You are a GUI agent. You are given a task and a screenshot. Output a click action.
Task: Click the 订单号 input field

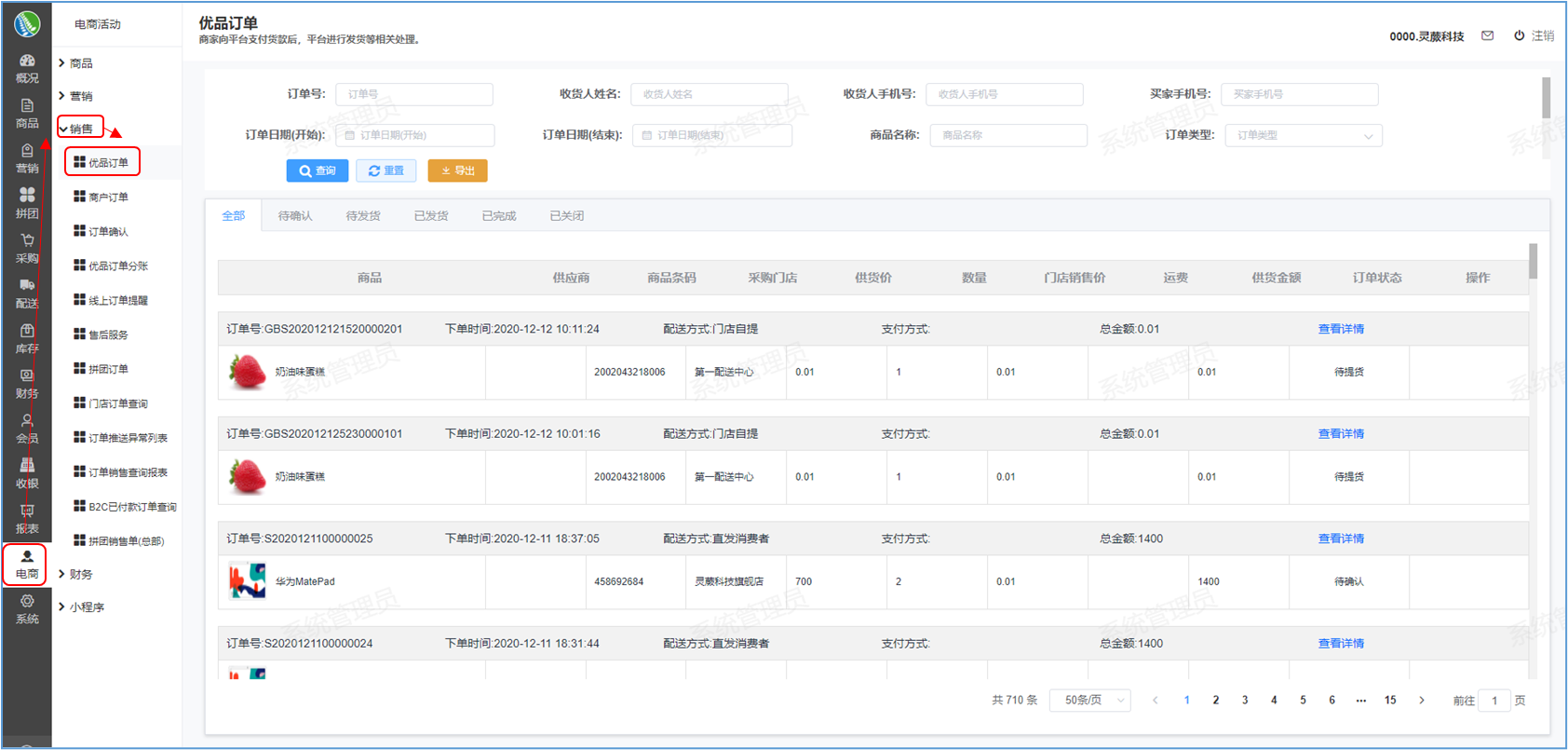point(413,94)
